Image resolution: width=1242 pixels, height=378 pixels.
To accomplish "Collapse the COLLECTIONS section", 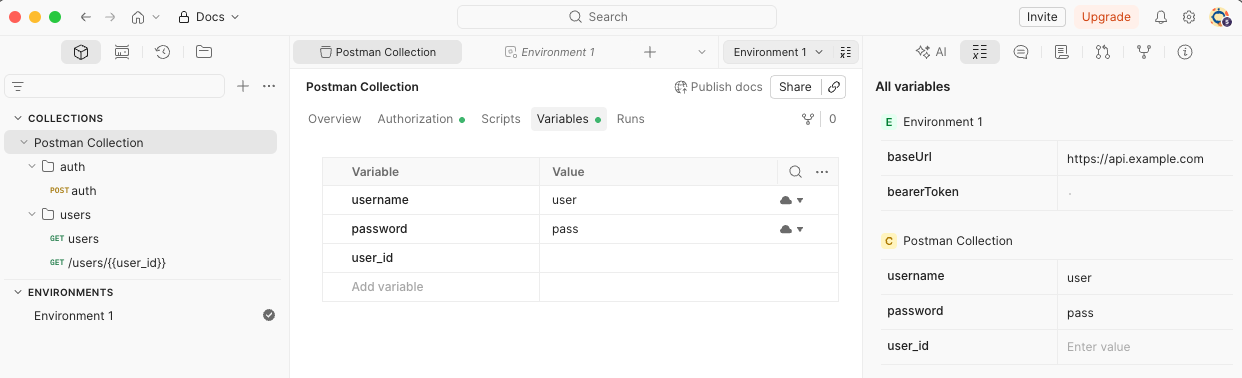I will [18, 118].
